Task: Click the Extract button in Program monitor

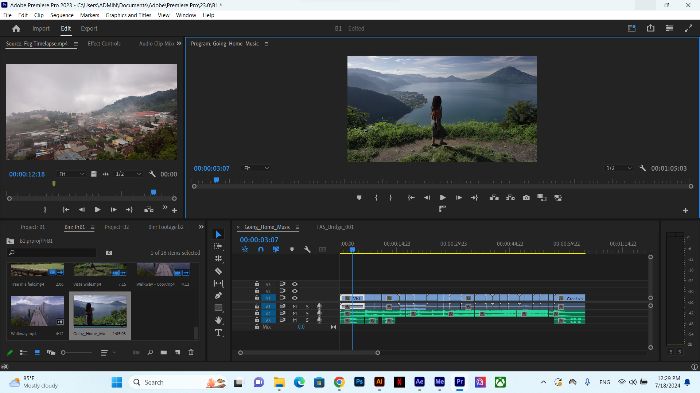Action: (x=510, y=197)
